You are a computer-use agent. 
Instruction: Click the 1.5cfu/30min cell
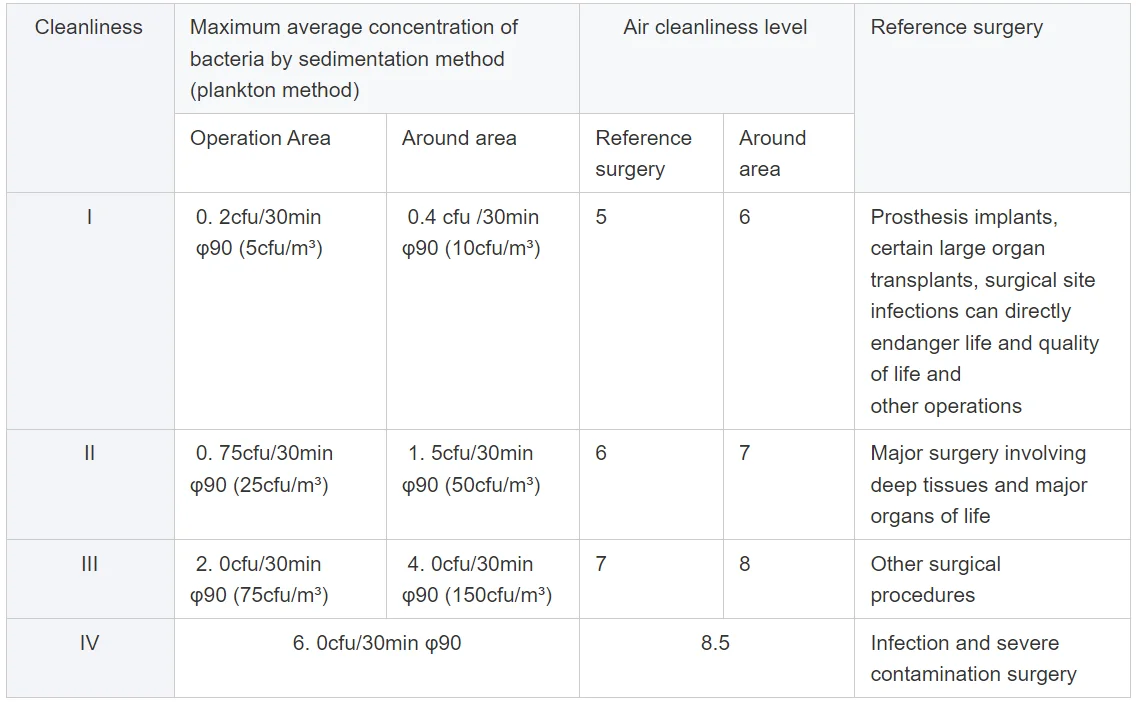[471, 469]
